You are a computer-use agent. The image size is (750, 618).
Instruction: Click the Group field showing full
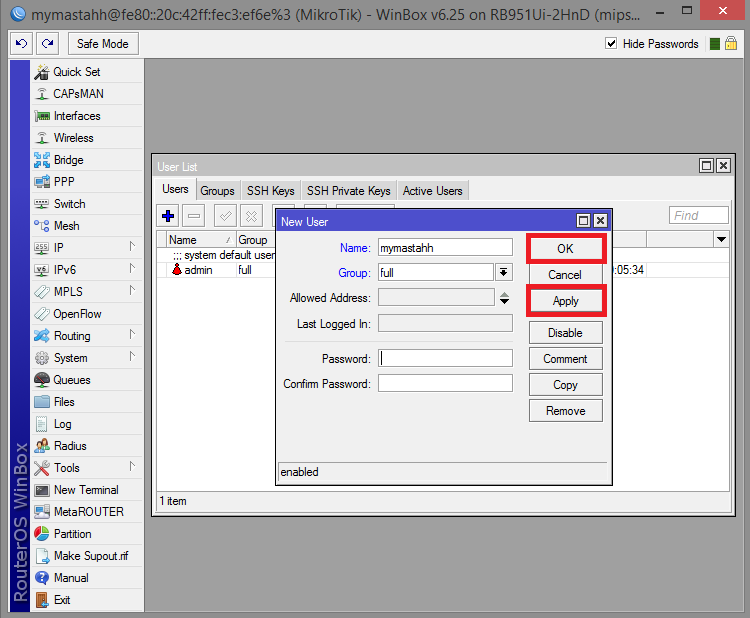click(436, 273)
